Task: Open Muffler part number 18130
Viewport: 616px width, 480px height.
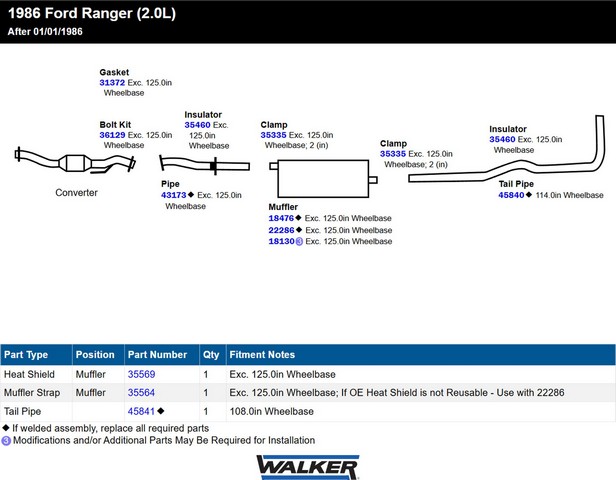Action: [x=281, y=241]
